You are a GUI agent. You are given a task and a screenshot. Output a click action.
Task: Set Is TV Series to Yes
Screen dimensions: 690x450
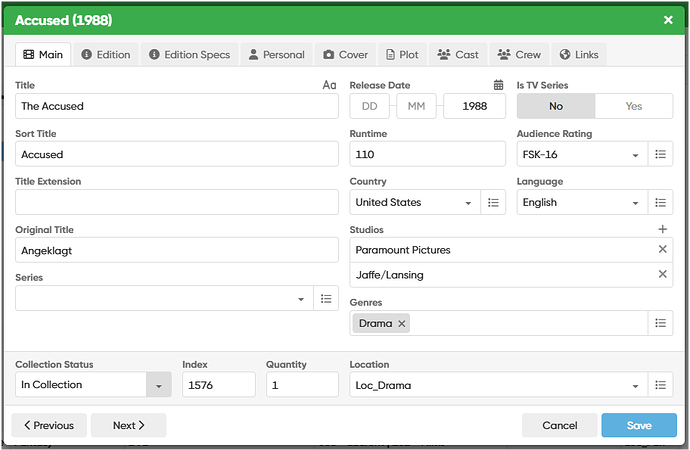point(634,106)
